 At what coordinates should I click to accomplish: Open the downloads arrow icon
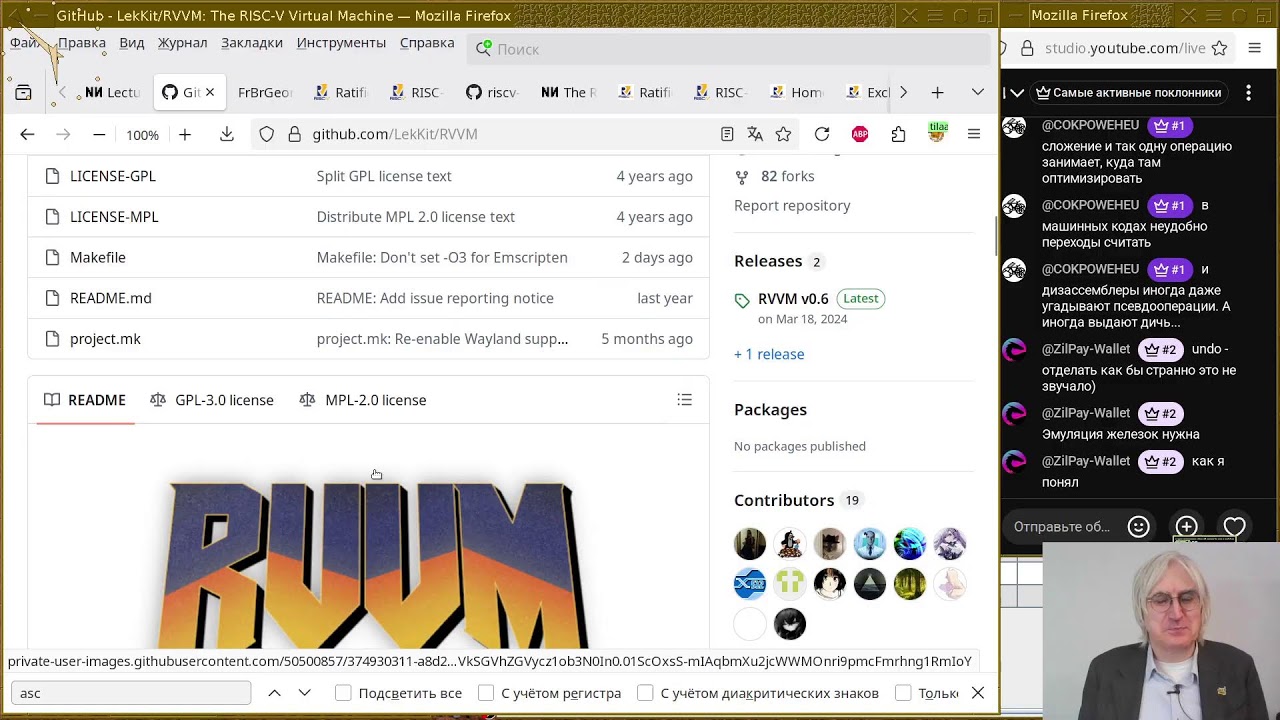pyautogui.click(x=227, y=134)
